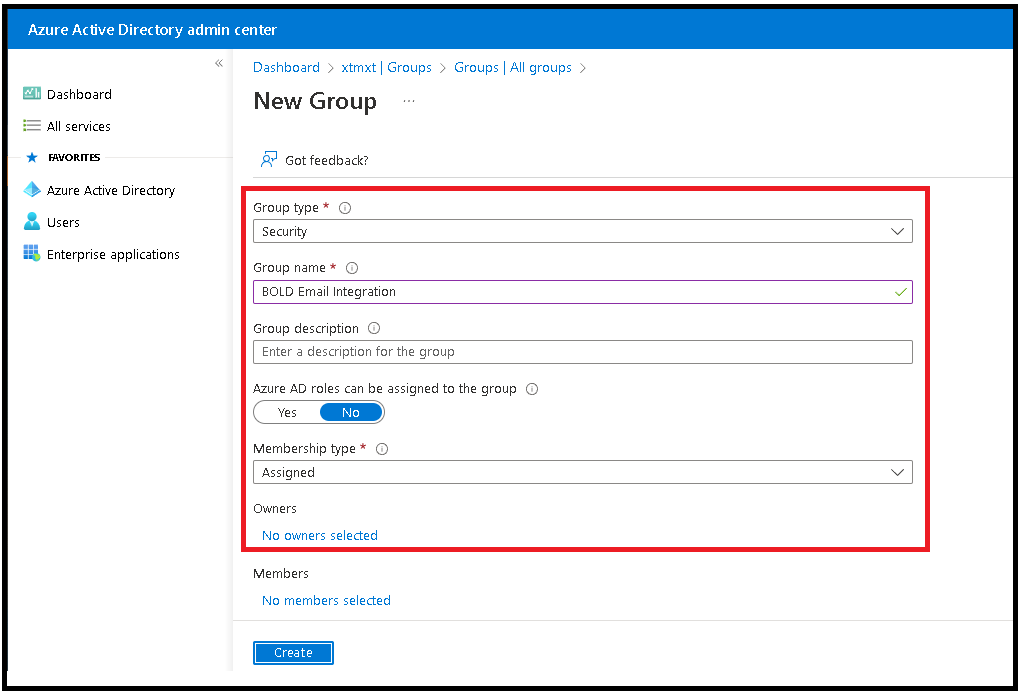Click the info icon beside Group type
Viewport: 1023px width, 693px height.
point(345,207)
